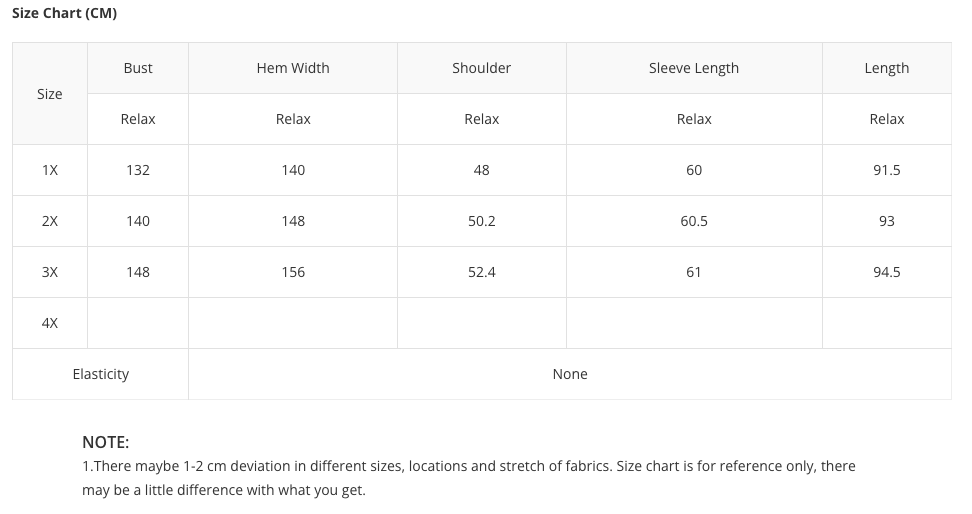Click the 3X hem width 156

point(293,272)
